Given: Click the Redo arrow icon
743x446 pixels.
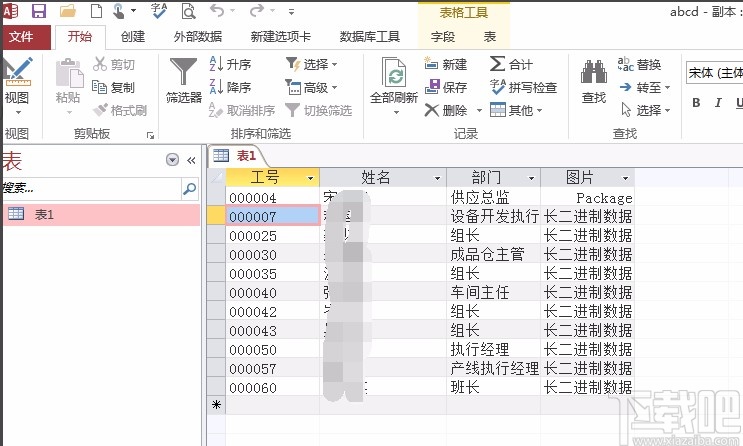Looking at the screenshot, I should 257,10.
